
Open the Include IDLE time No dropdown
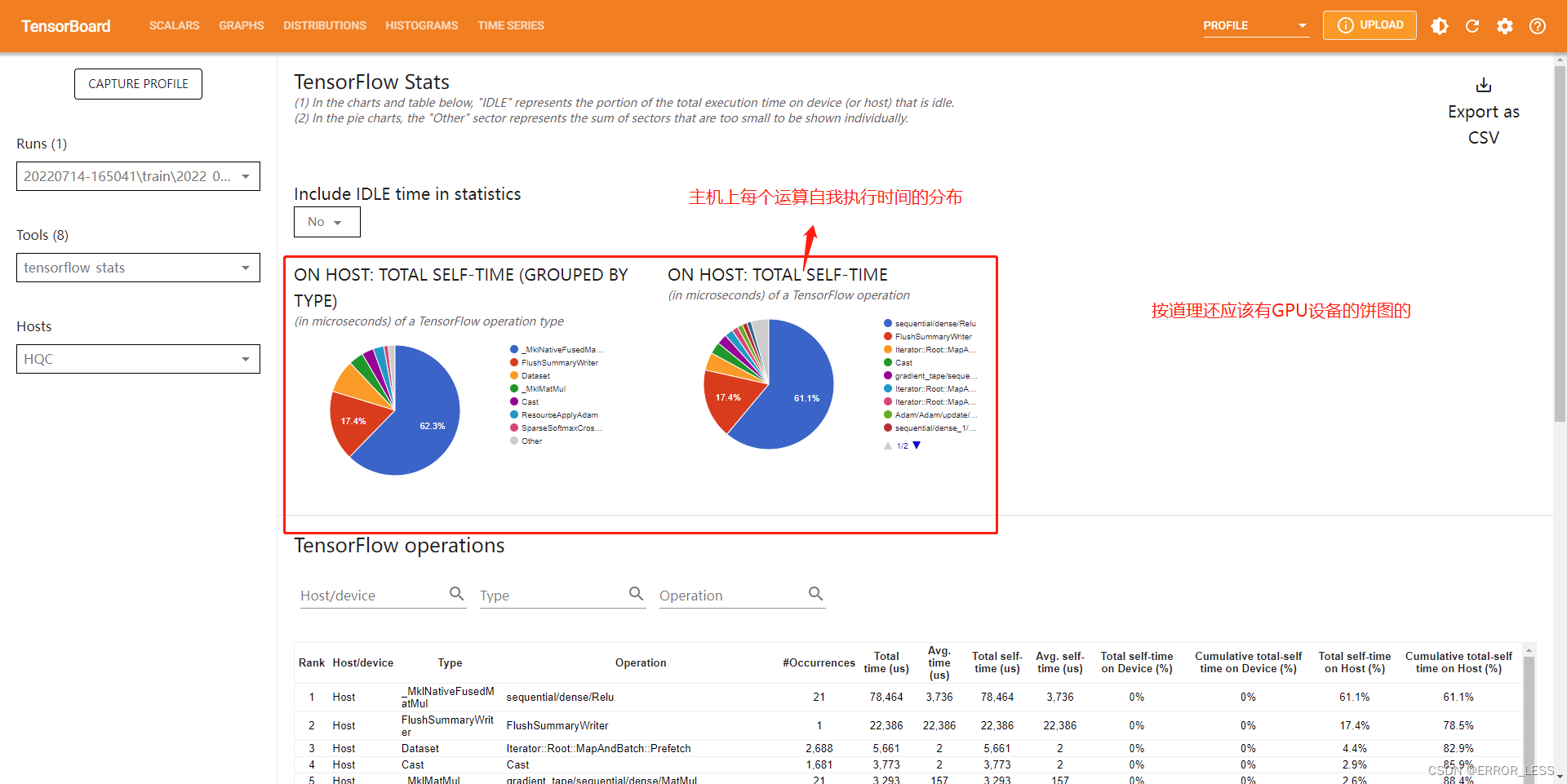tap(327, 222)
